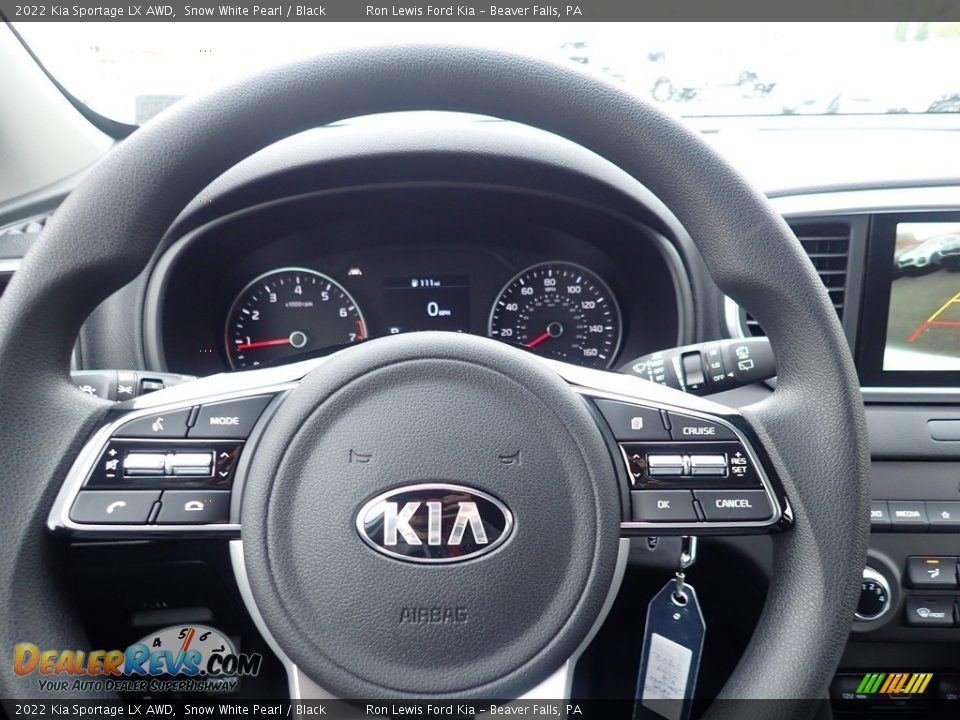Tap the mute speaker icon below volume plus
This screenshot has height=720, width=960.
(112, 462)
